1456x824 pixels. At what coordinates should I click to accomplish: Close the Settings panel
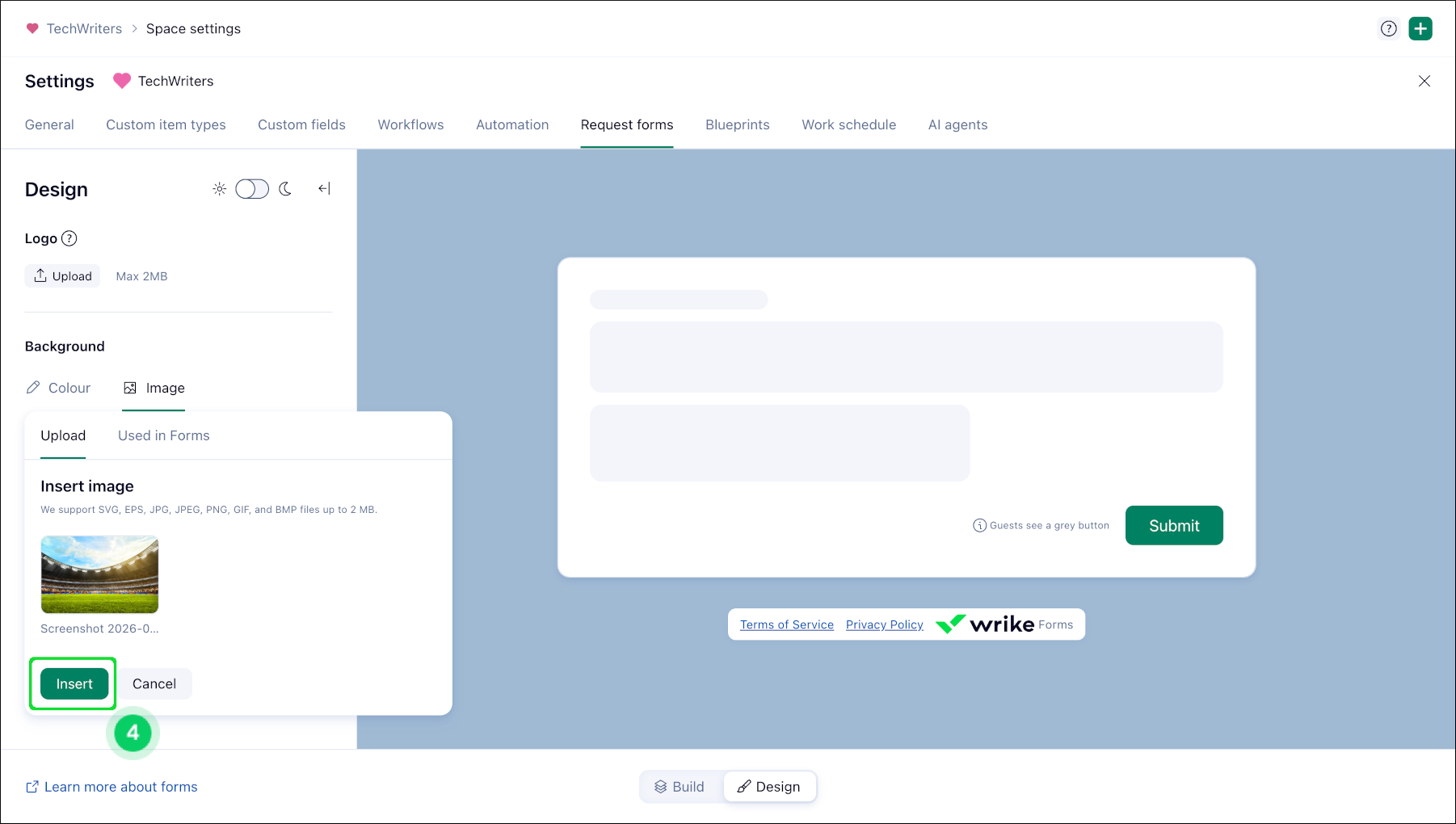coord(1424,81)
